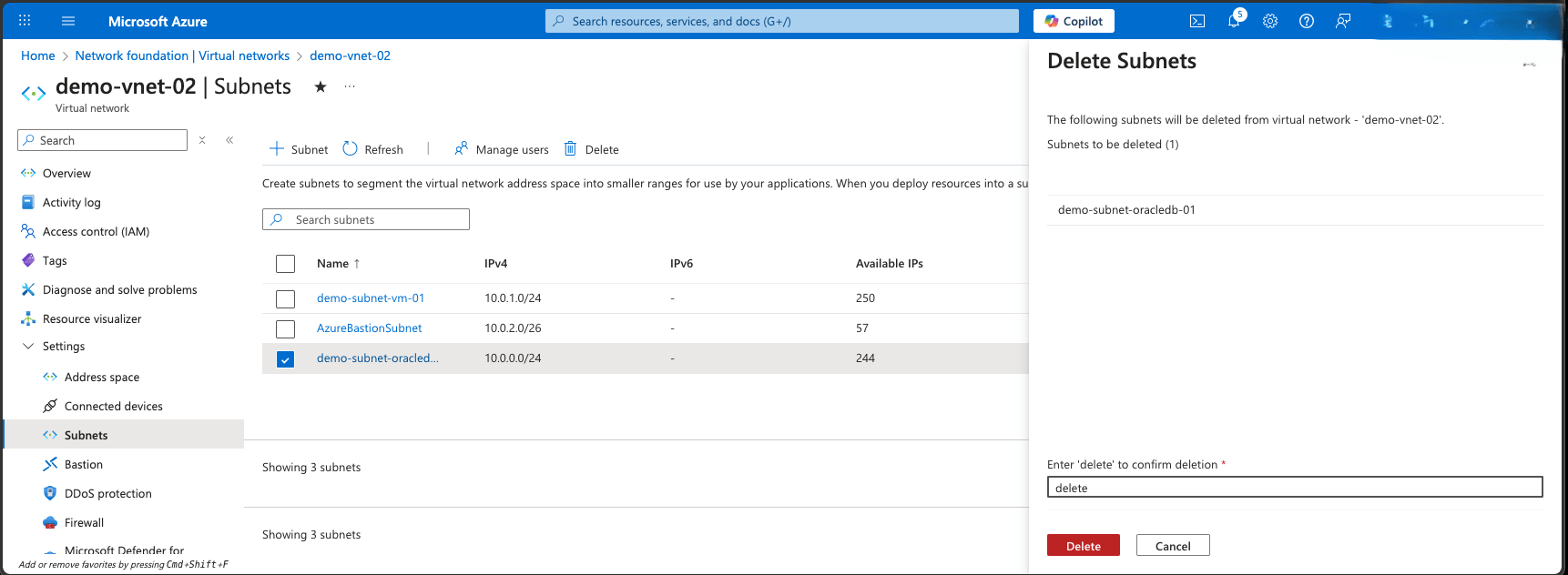Click the demo-vnet-02 virtual network icon

34,93
